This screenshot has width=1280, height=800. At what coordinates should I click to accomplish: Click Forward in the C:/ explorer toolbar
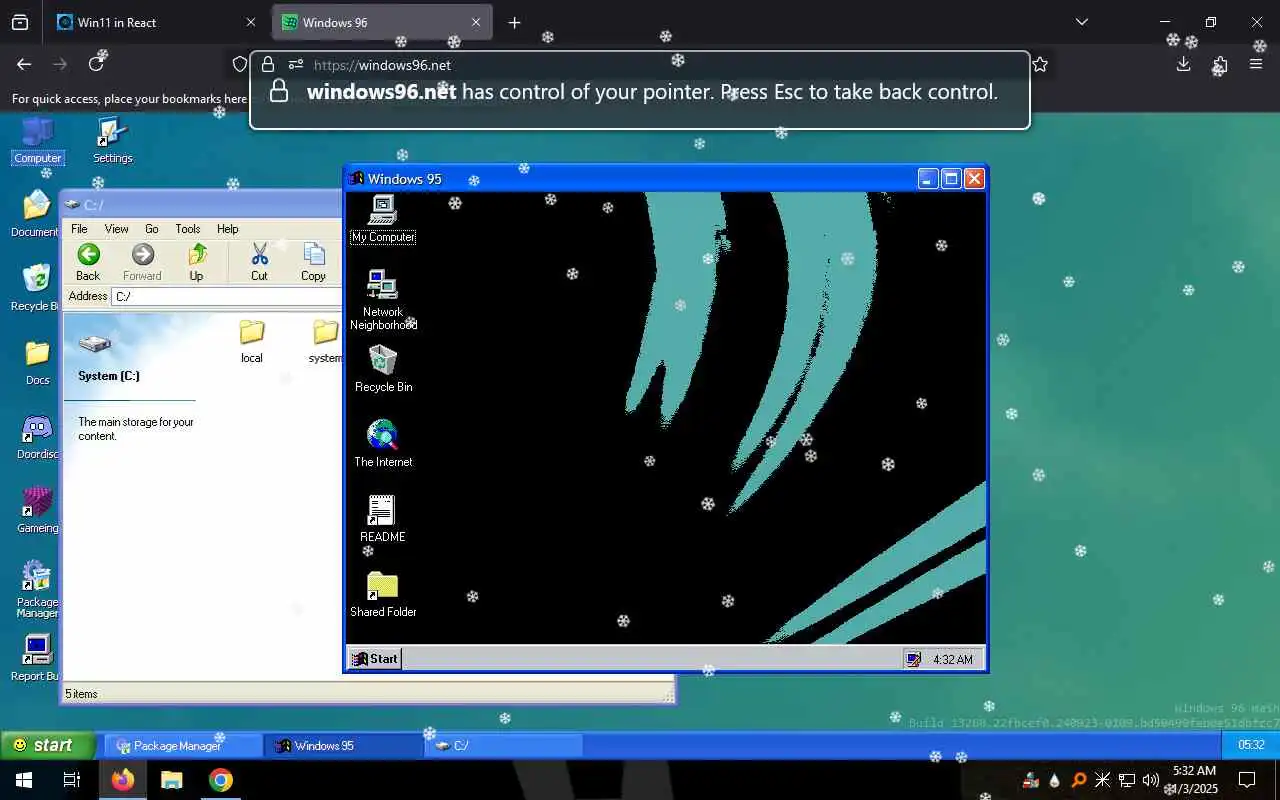point(142,262)
